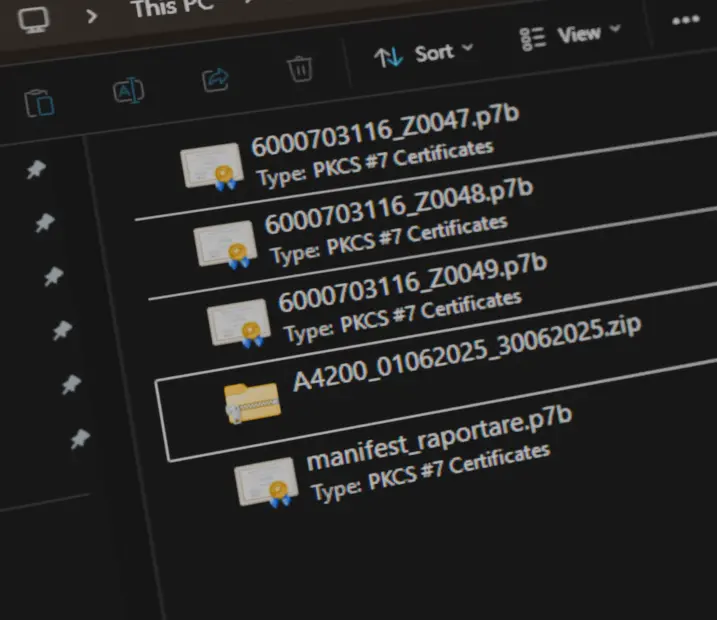The height and width of the screenshot is (620, 717).
Task: Expand the breadcrumb chevron before This PC
Action: (92, 16)
